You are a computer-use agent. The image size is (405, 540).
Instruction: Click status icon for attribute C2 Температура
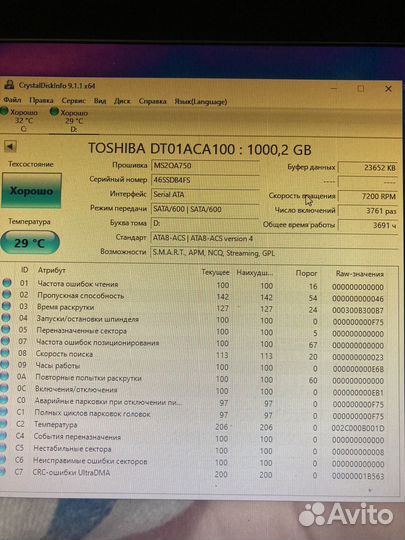(x=3, y=424)
